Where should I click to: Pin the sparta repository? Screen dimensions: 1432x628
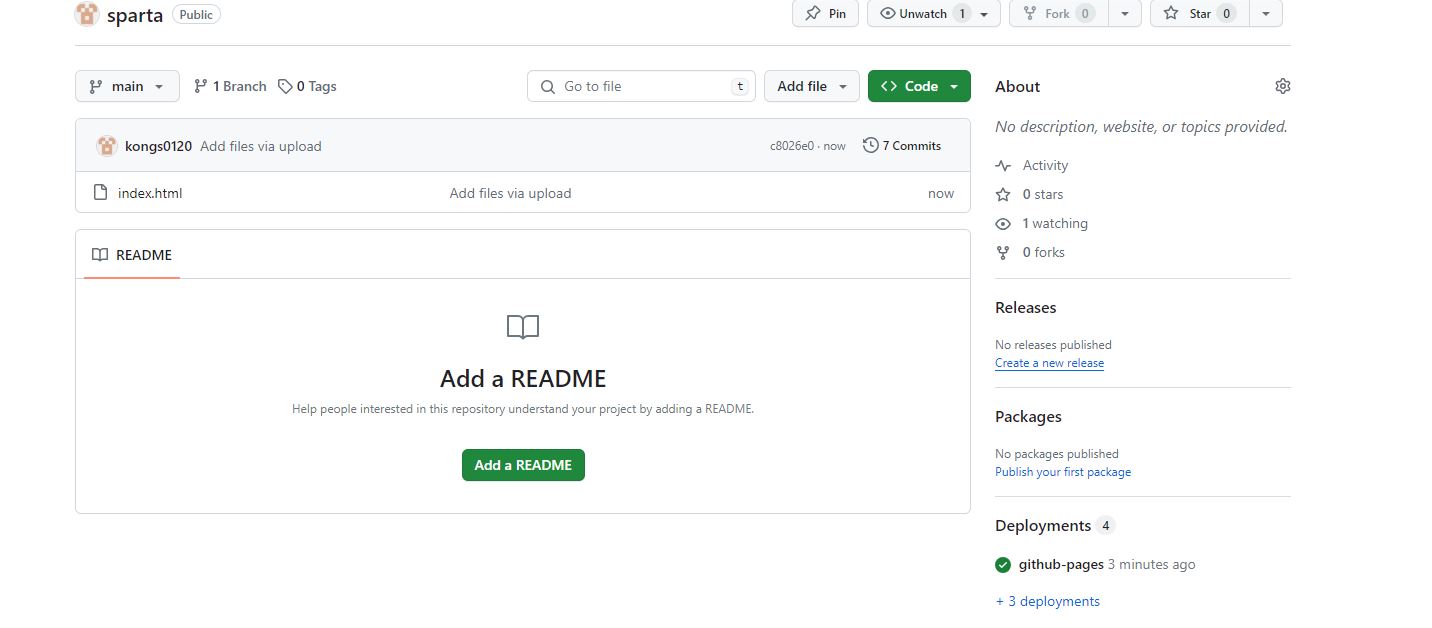pyautogui.click(x=825, y=13)
